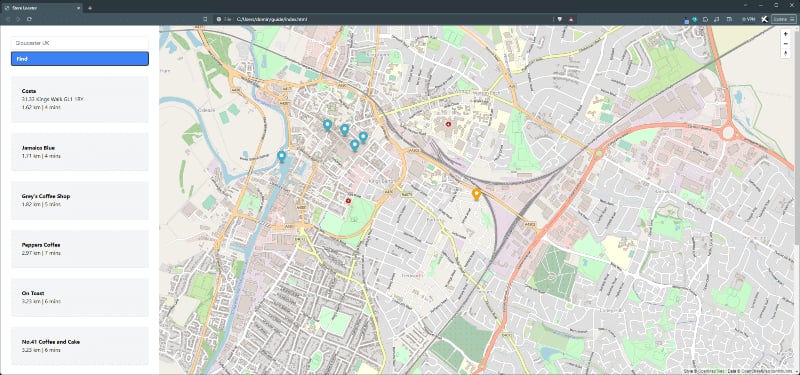Go back to the previous page

7,19
